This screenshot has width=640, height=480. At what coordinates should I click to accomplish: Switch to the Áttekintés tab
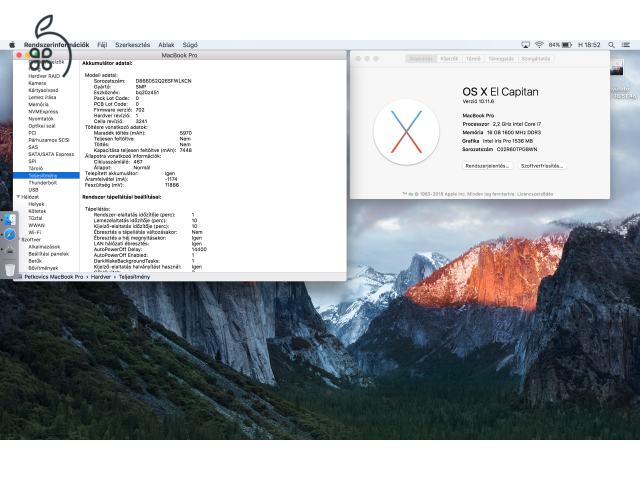pyautogui.click(x=421, y=59)
